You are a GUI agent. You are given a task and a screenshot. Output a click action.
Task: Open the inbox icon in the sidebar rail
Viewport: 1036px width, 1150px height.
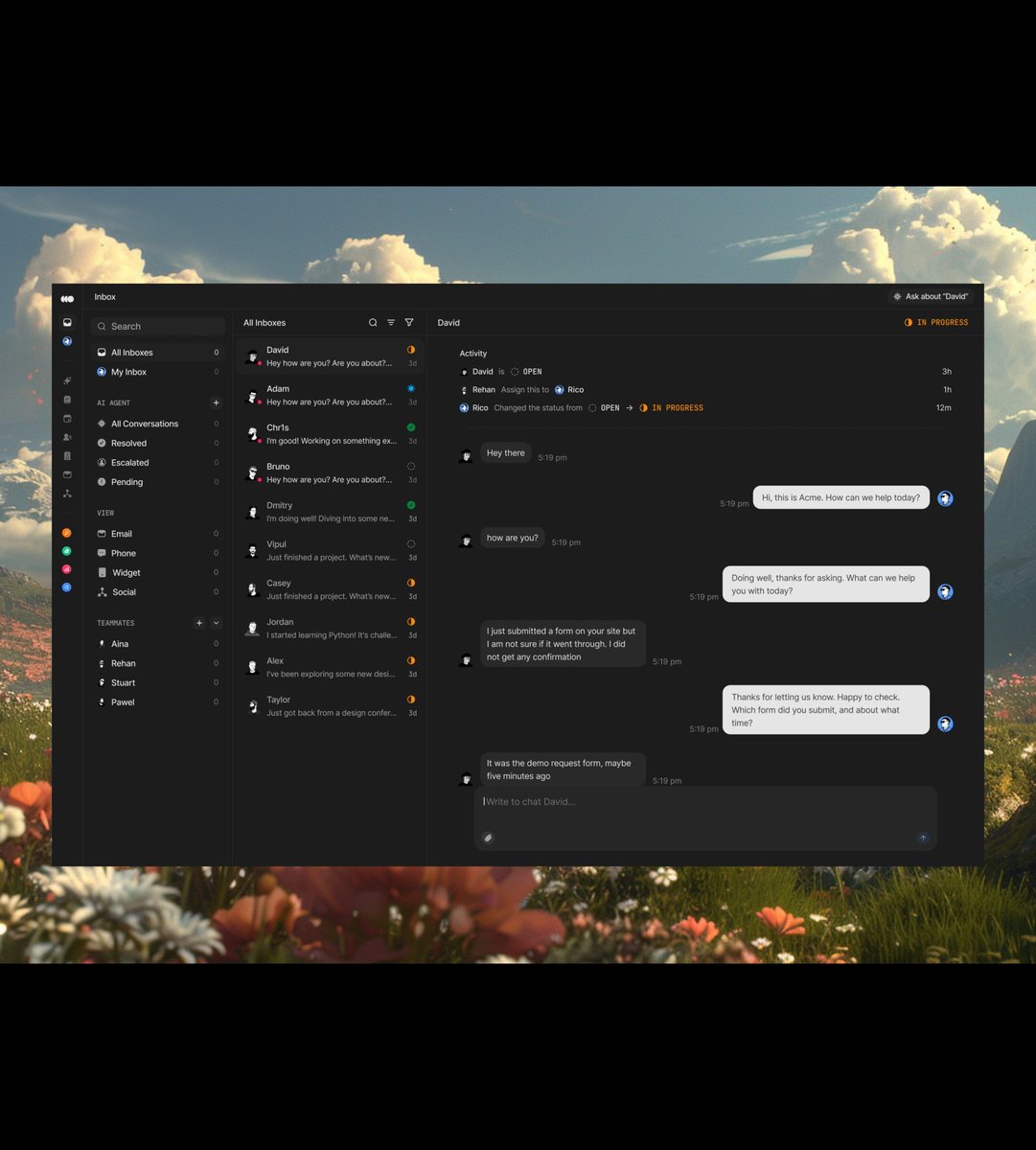pyautogui.click(x=67, y=323)
